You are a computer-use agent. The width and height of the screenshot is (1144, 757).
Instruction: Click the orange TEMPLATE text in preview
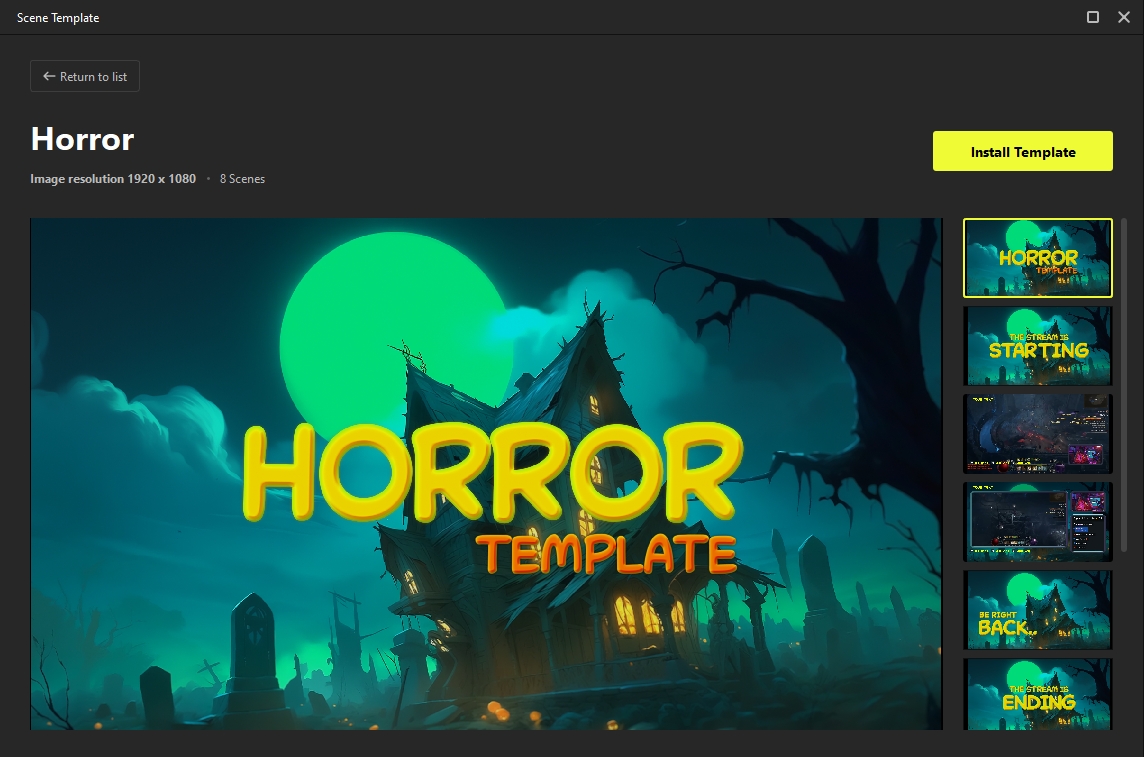pos(606,553)
